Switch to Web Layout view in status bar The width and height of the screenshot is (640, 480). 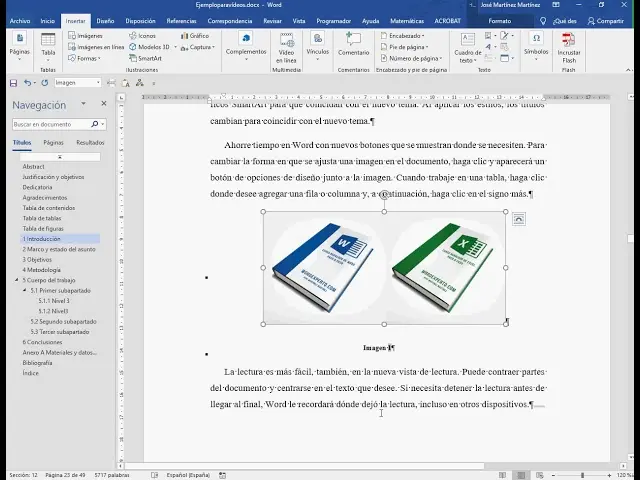540,475
